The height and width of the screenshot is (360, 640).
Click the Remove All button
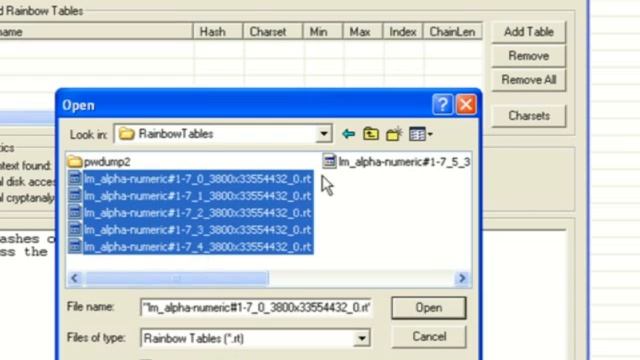tap(529, 80)
